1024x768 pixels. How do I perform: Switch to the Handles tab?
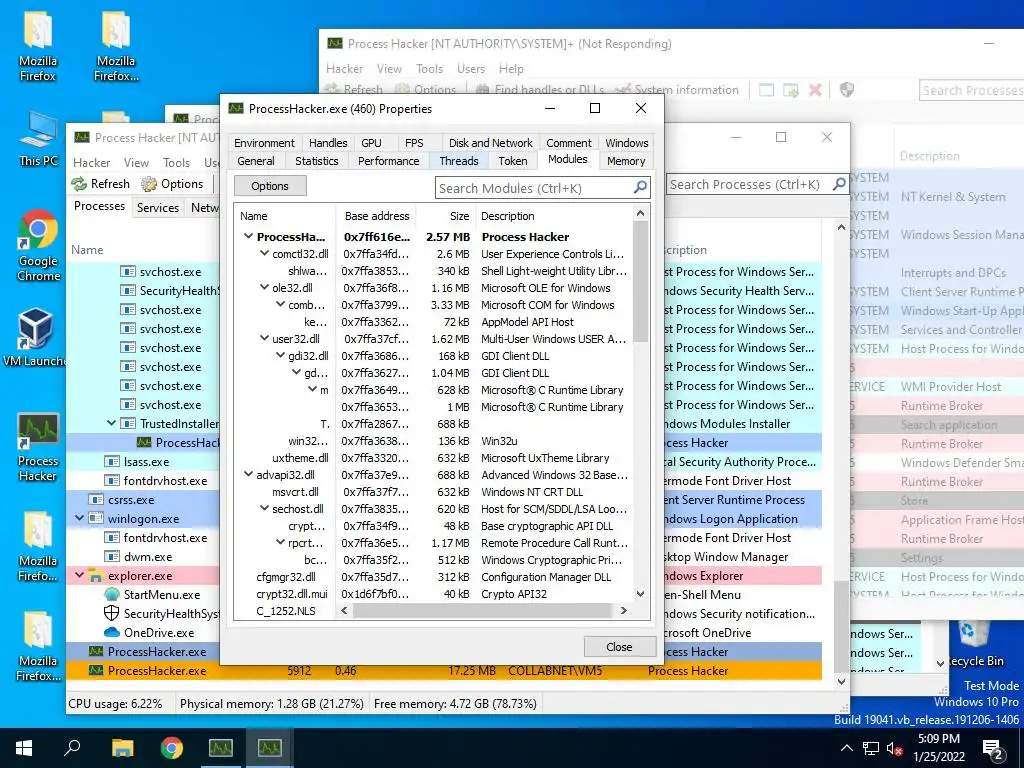(328, 143)
